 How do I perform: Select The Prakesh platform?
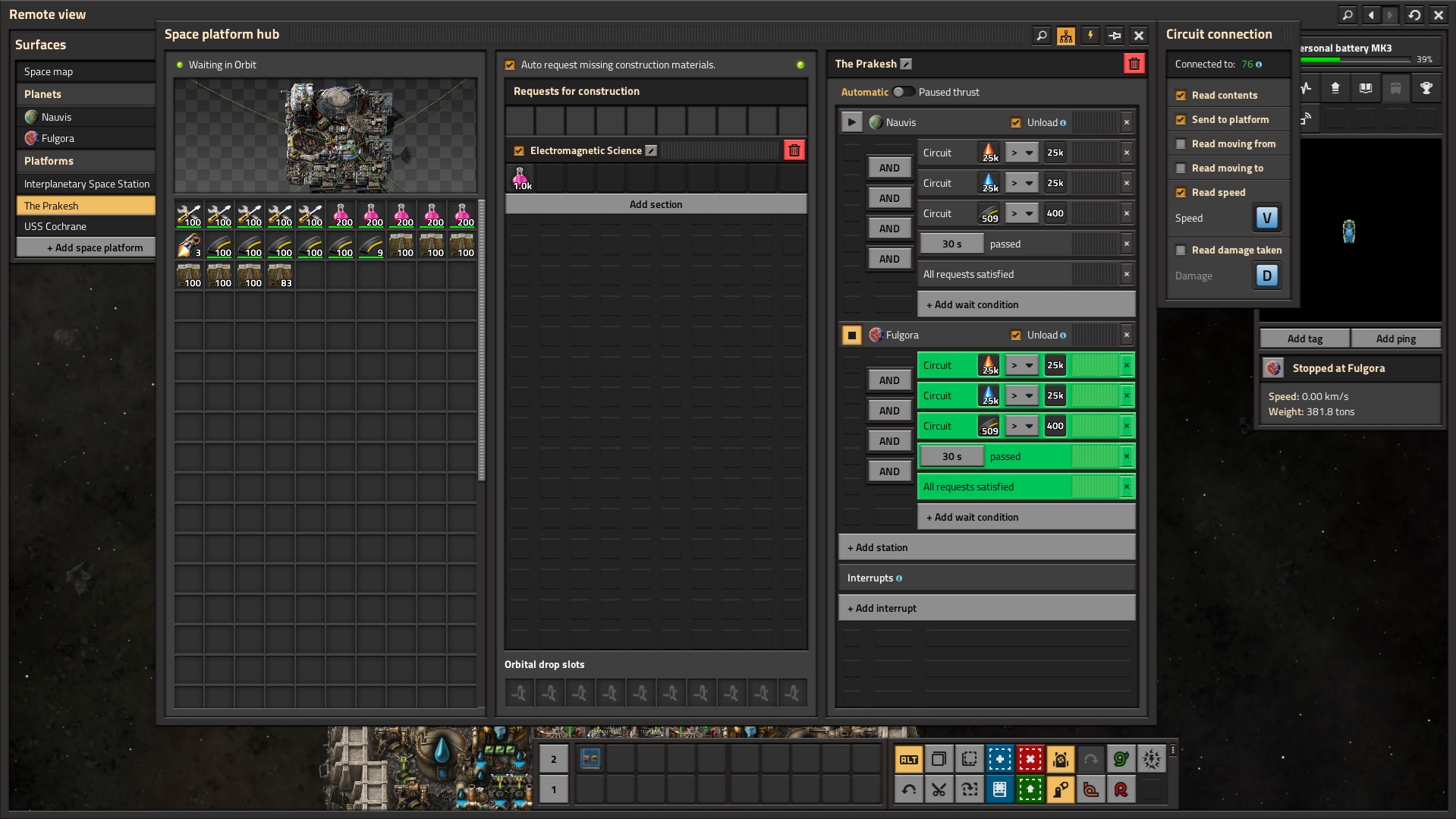(x=86, y=206)
